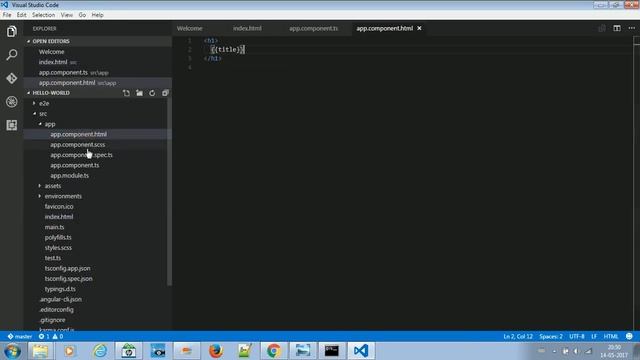Viewport: 640px width, 360px height.
Task: Select Welcome under OPEN EDITORS
Action: click(x=51, y=52)
